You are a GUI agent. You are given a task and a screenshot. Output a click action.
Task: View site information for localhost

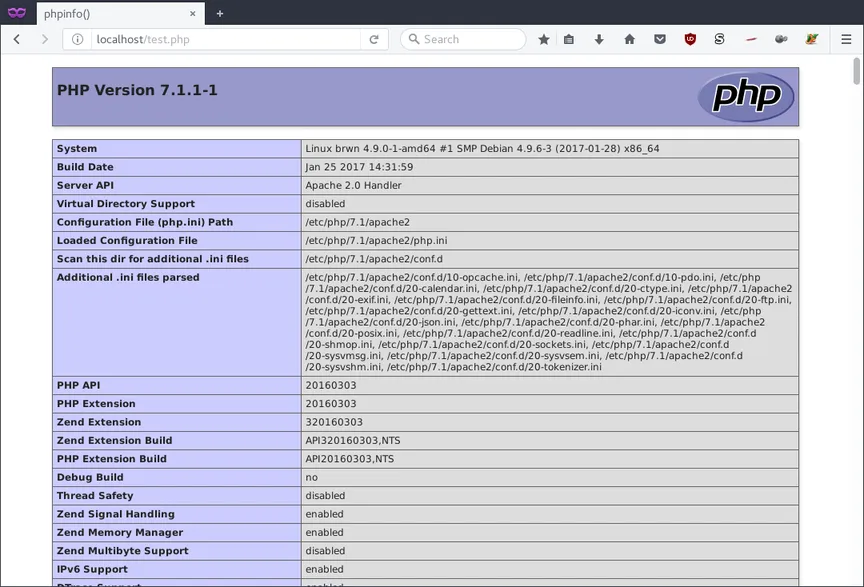(76, 39)
